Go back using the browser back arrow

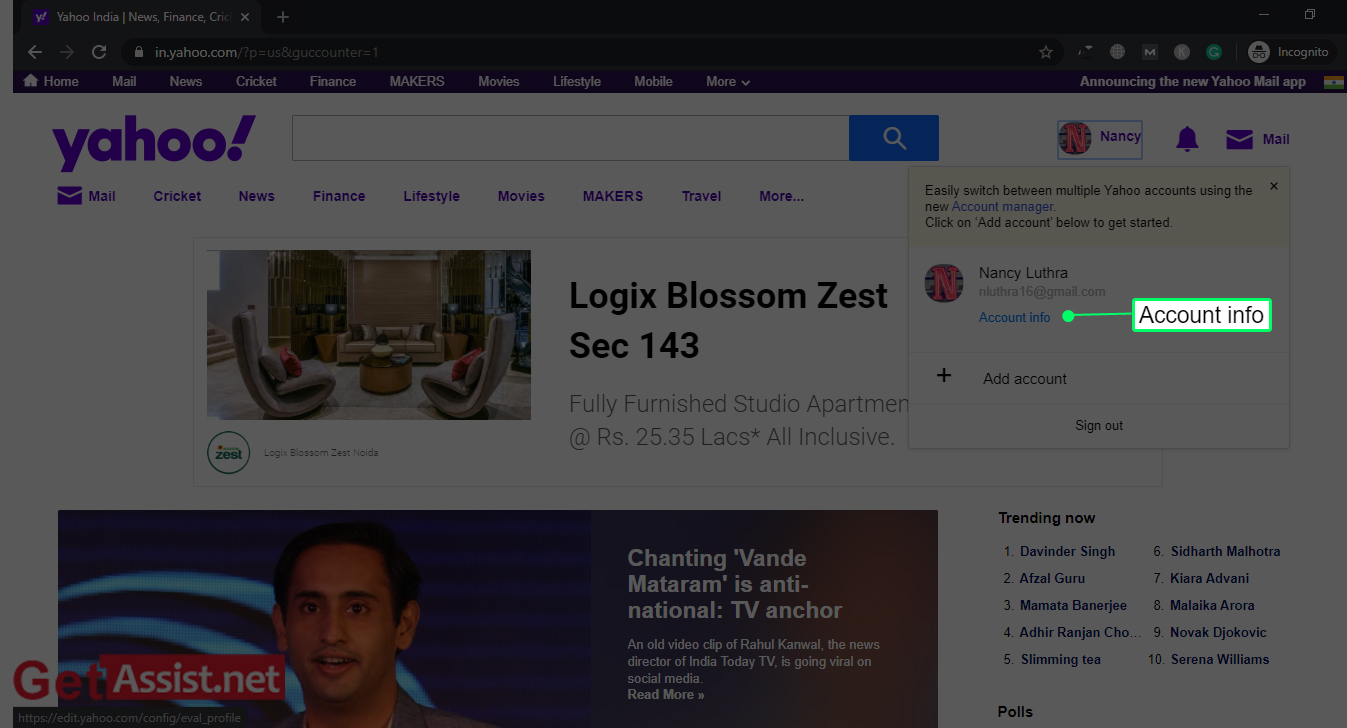[x=35, y=52]
